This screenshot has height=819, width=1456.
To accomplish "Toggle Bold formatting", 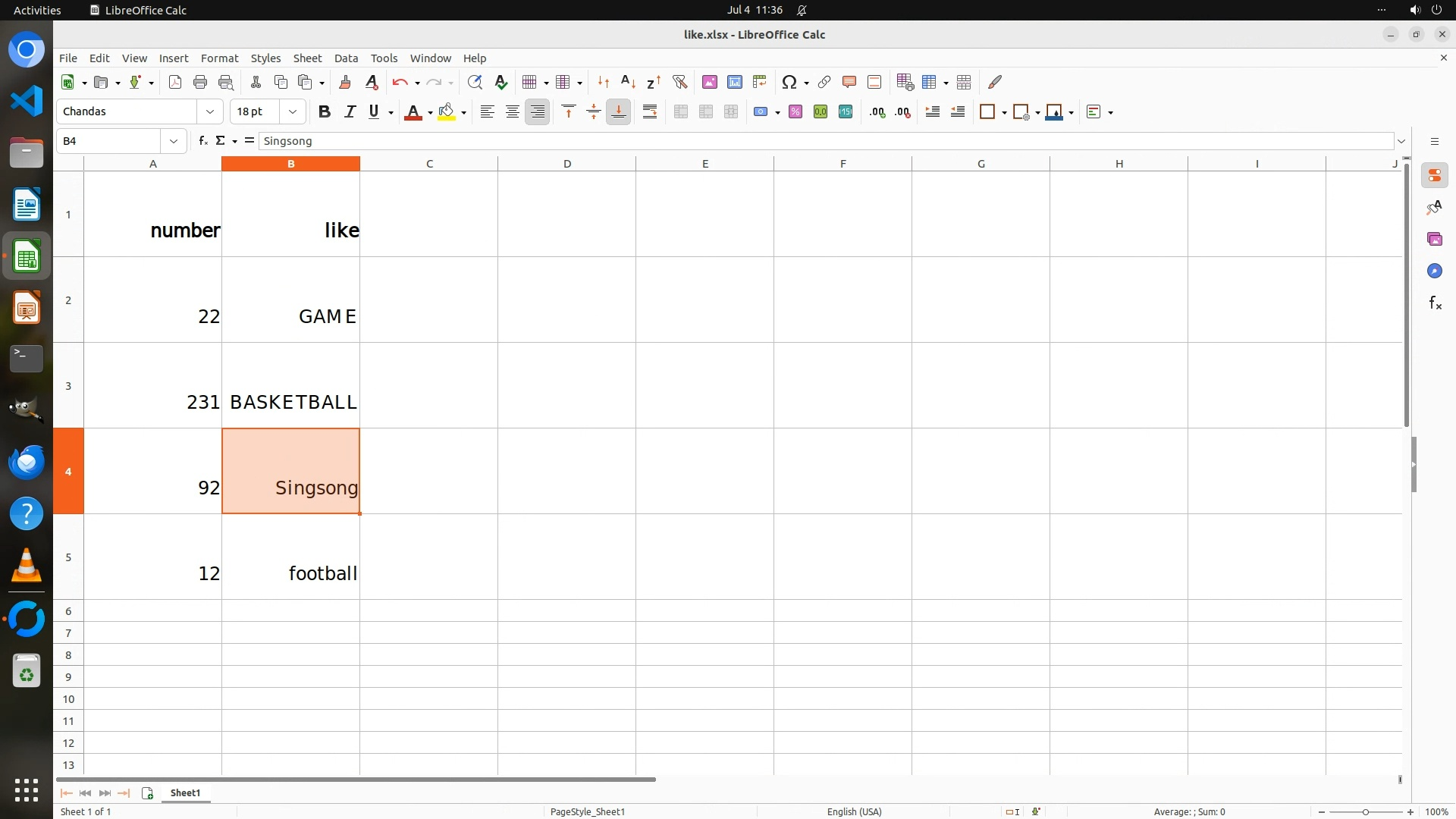I will tap(325, 111).
